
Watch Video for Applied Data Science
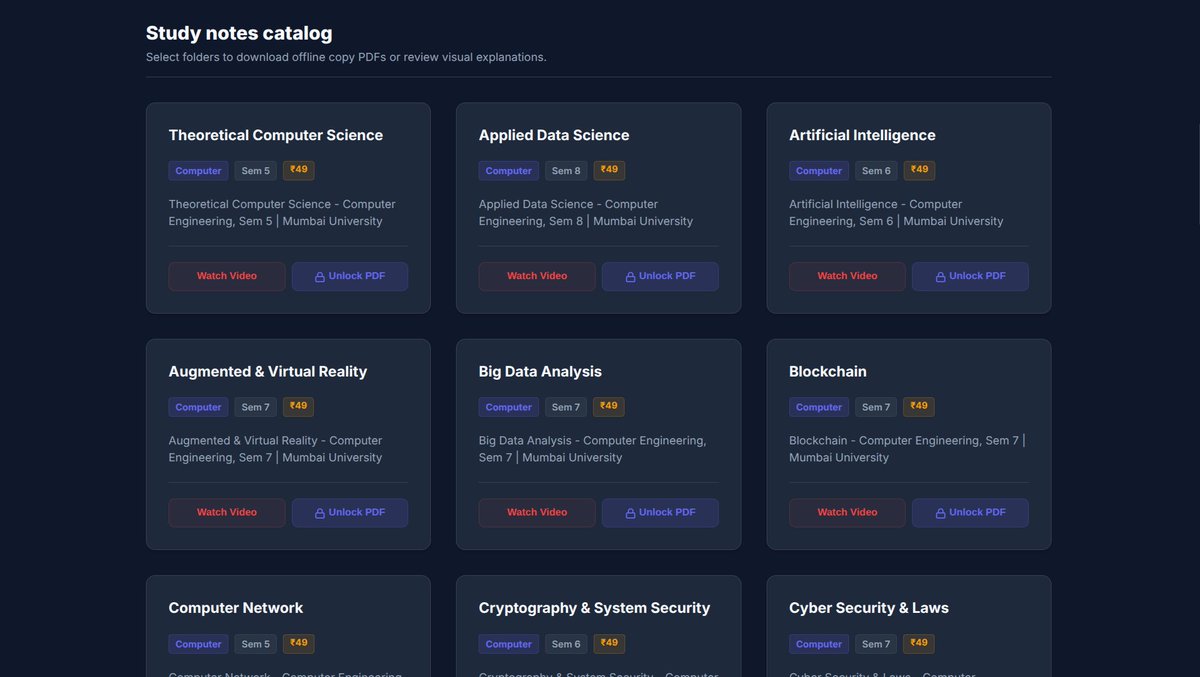click(537, 276)
